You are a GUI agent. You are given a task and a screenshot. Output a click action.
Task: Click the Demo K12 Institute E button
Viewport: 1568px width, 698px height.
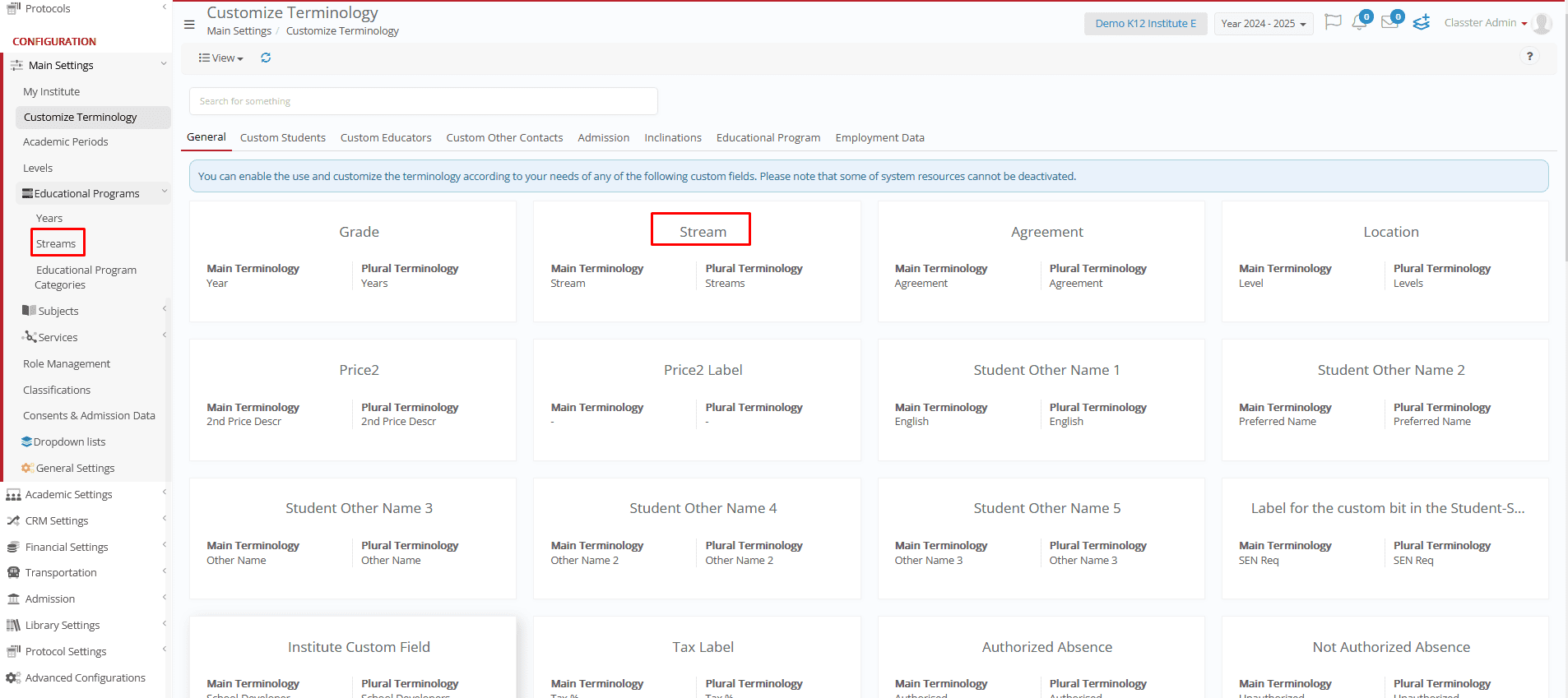pyautogui.click(x=1146, y=23)
